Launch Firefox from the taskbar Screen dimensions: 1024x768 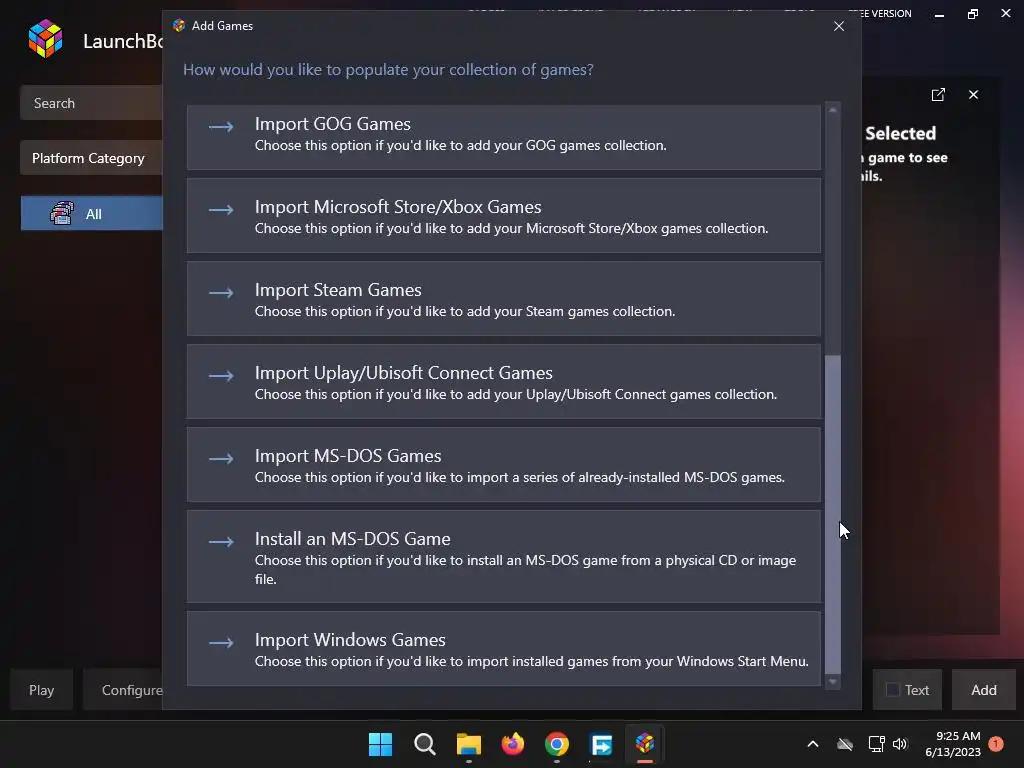pyautogui.click(x=513, y=744)
